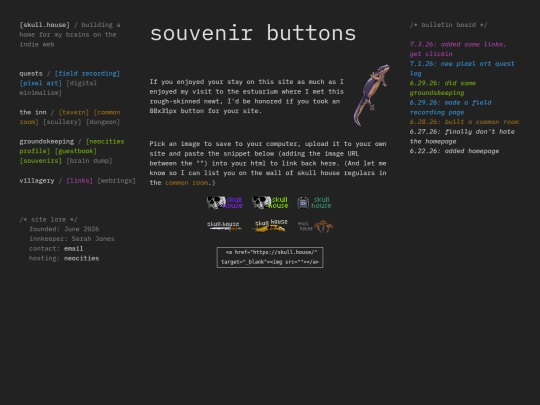Screen dimensions: 540x405
Task: Click the founded: June 2026 line
Action: click(x=64, y=229)
